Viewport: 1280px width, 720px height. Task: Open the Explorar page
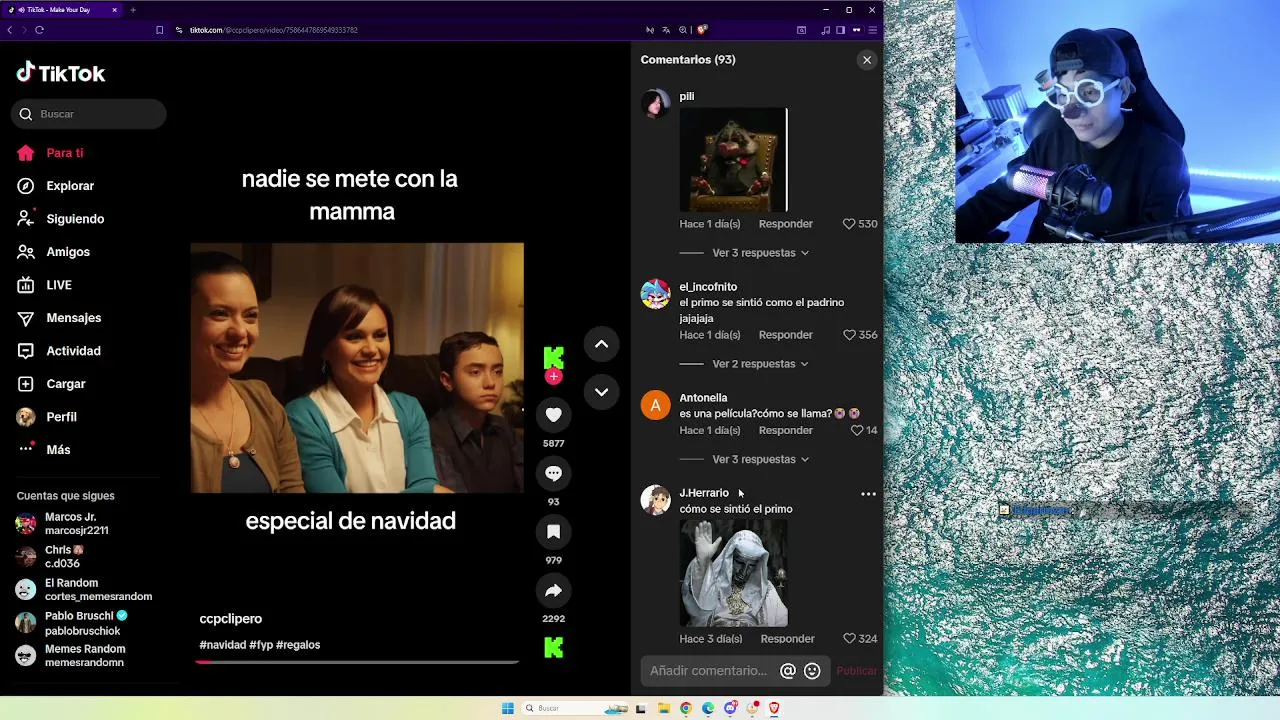tap(70, 186)
